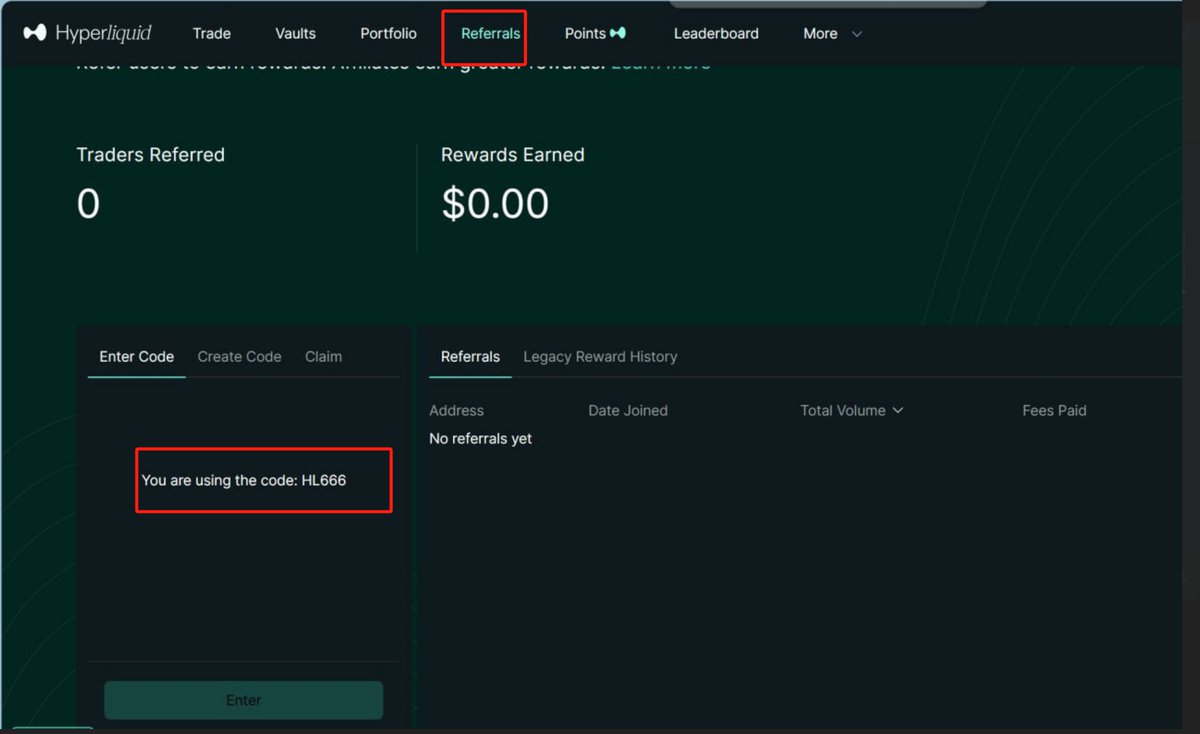The image size is (1200, 734).
Task: Click the Date Joined column header
Action: 628,410
